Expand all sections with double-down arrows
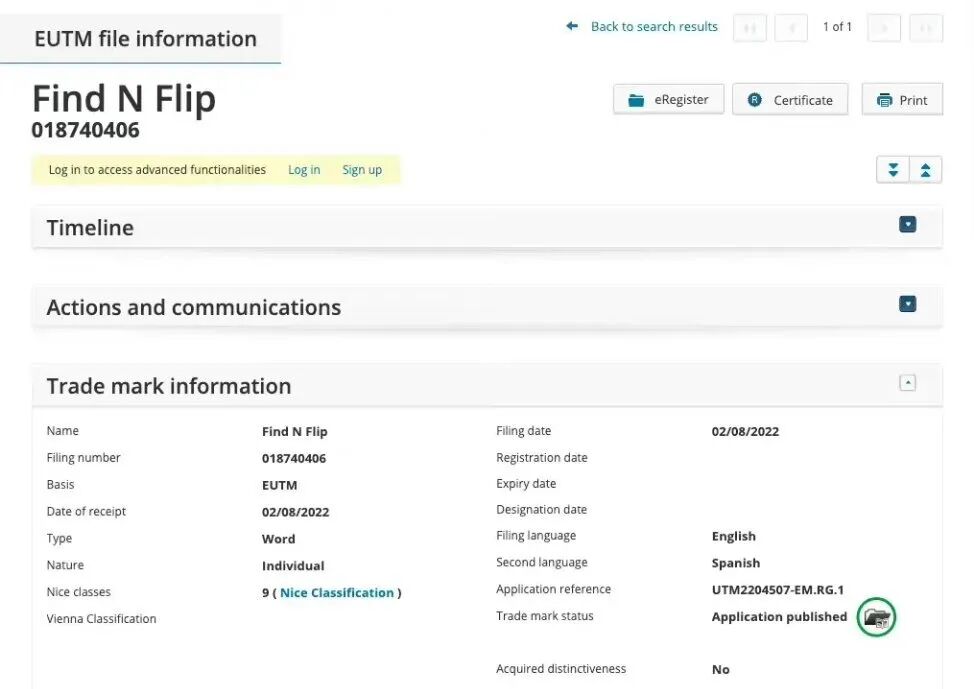 893,170
